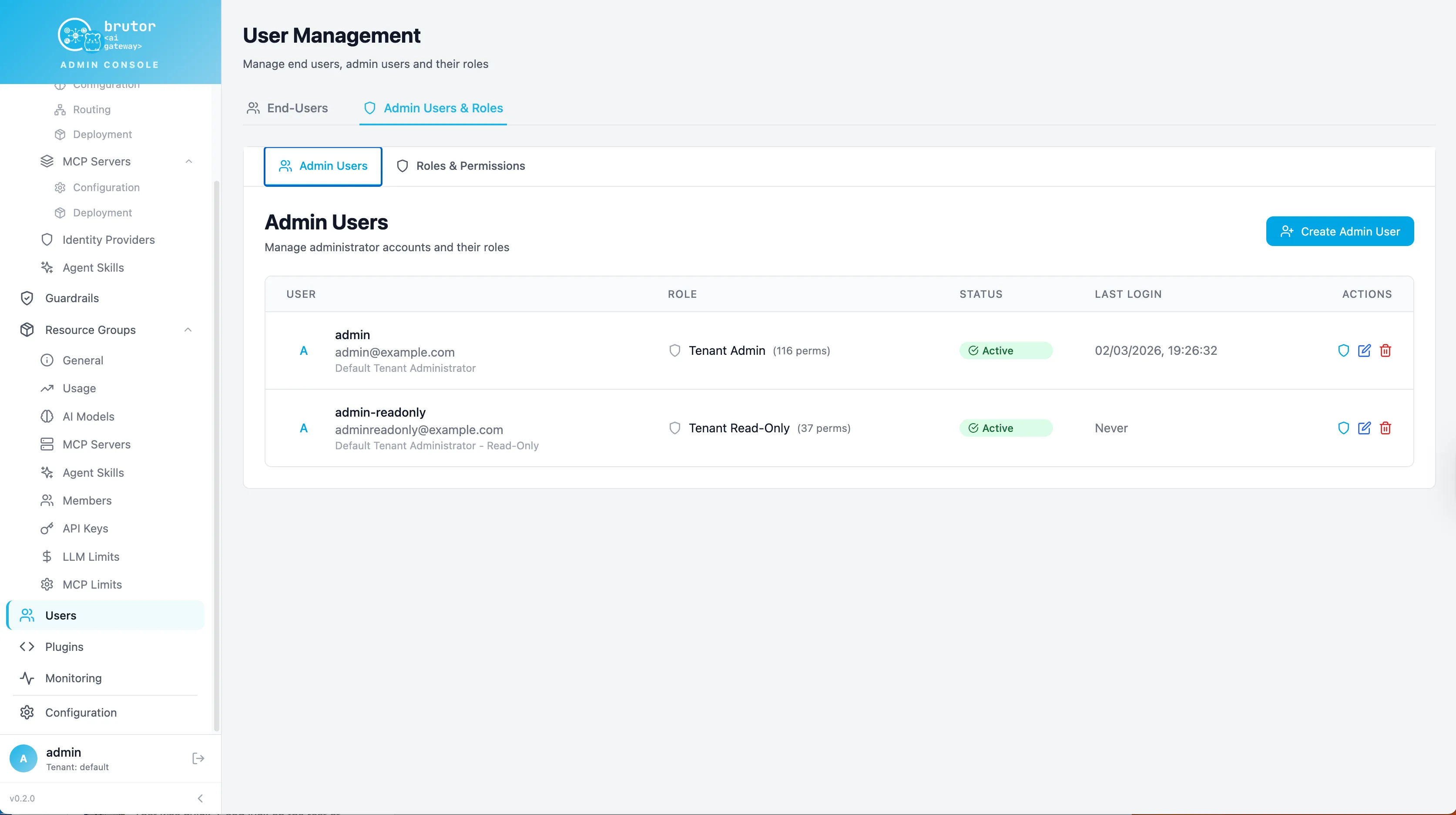Click shield role icon for admin row
Viewport: 1456px width, 815px height.
point(1343,350)
